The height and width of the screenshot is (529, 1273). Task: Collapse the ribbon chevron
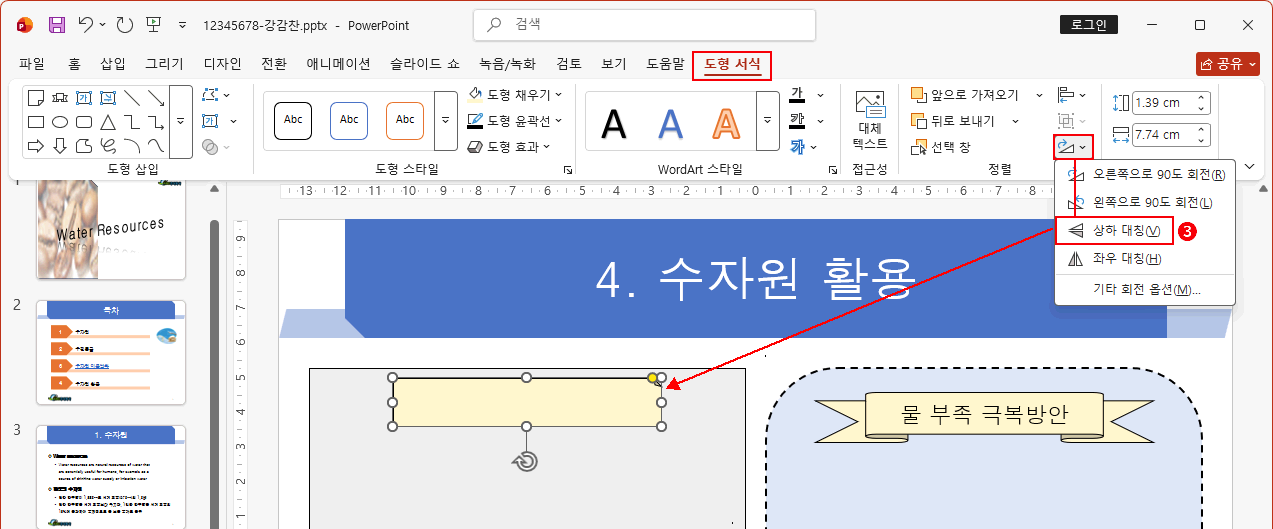pos(1248,165)
